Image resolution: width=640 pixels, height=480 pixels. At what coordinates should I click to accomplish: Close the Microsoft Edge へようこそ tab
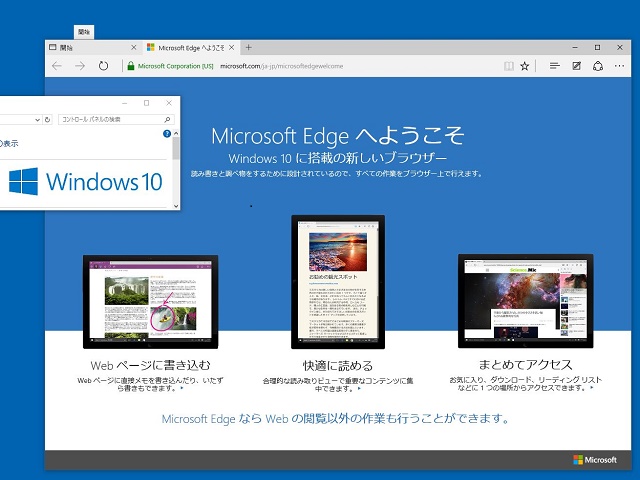[x=231, y=48]
